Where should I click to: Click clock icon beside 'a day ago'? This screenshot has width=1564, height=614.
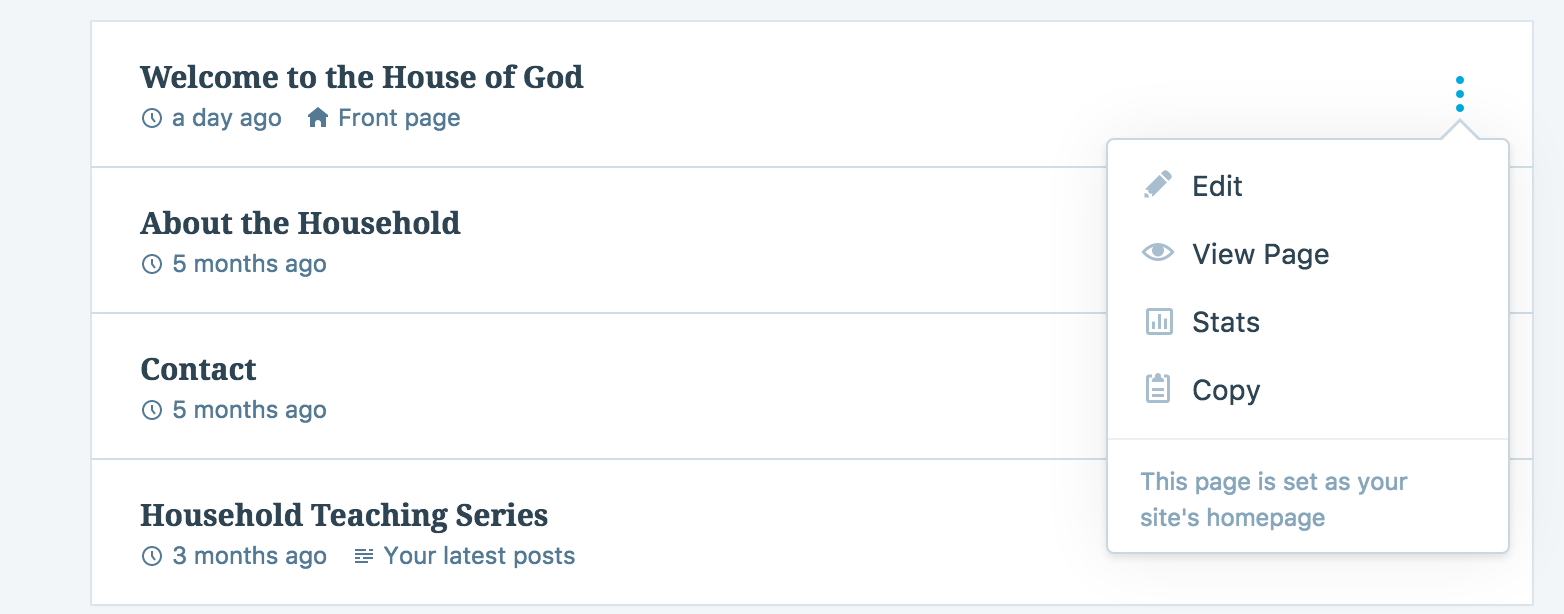pos(152,118)
